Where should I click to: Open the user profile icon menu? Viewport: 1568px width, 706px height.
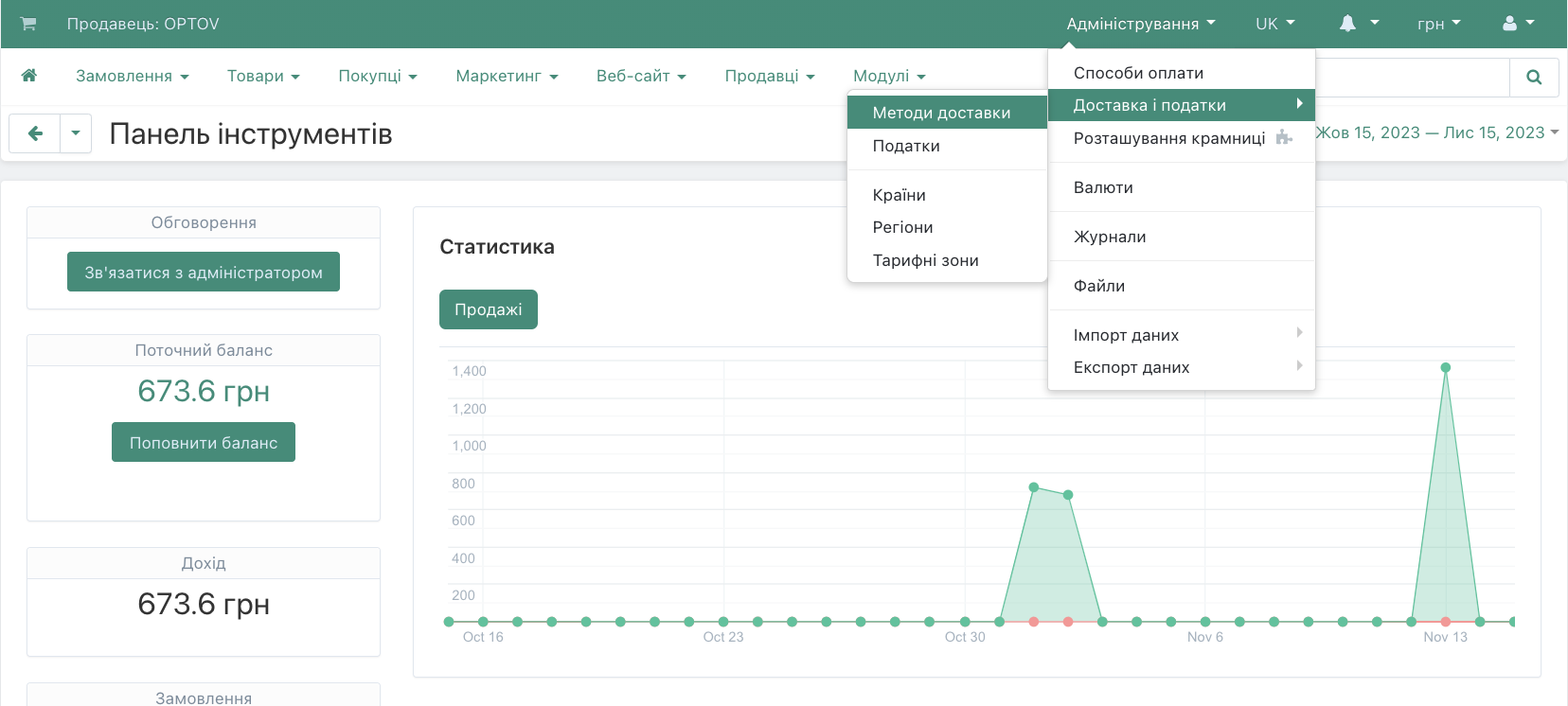coord(1518,24)
